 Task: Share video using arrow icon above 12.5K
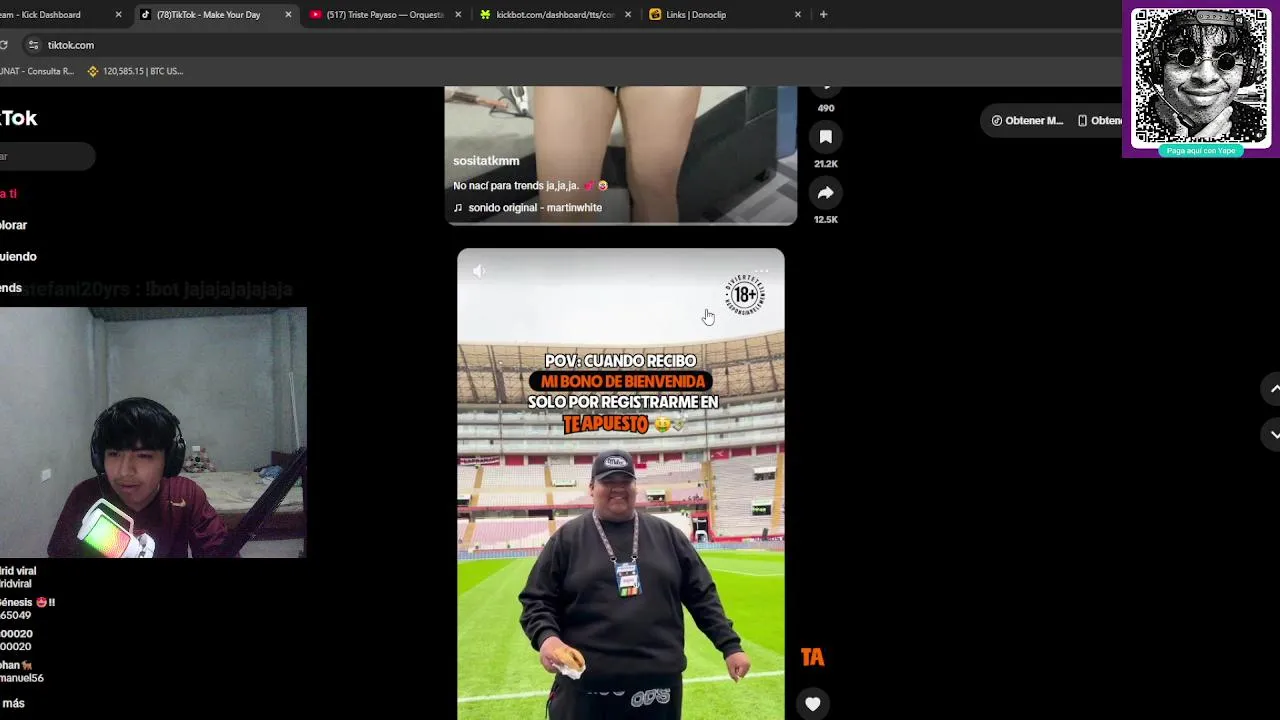coord(826,193)
